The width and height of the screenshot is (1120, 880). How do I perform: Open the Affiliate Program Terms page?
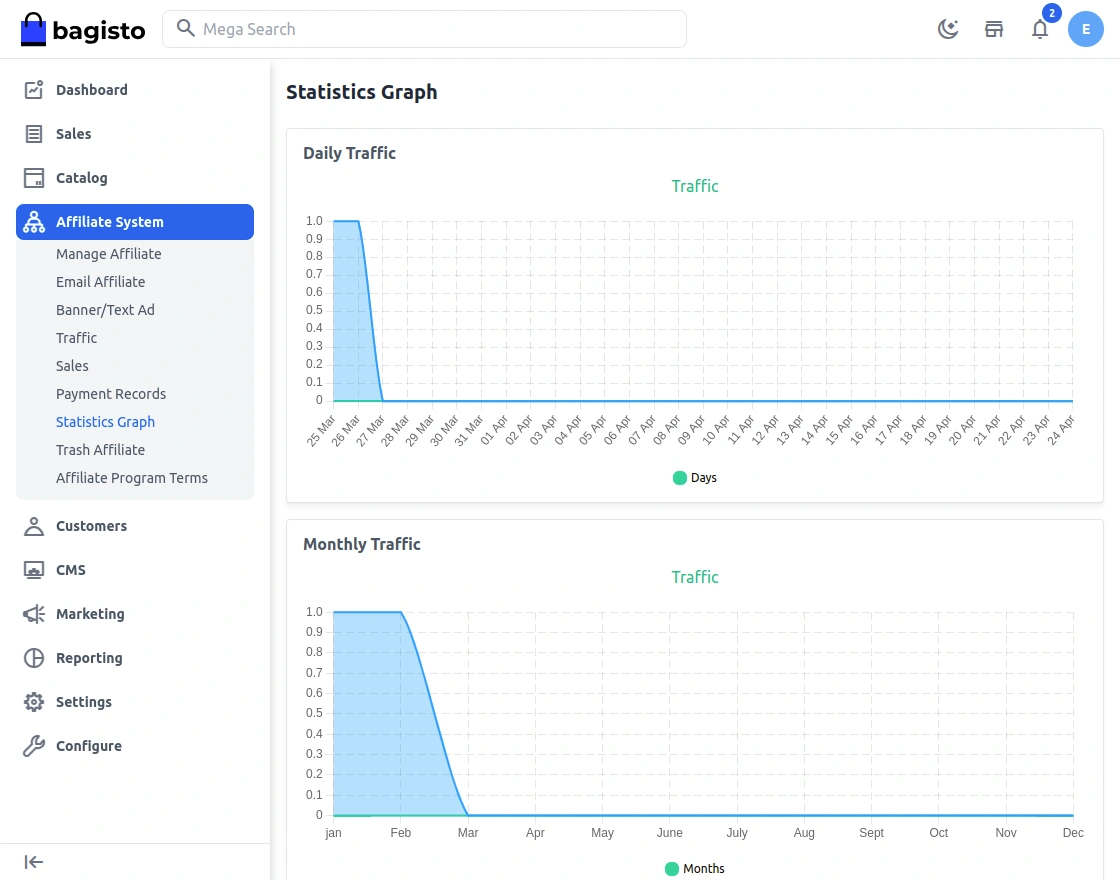[x=131, y=477]
